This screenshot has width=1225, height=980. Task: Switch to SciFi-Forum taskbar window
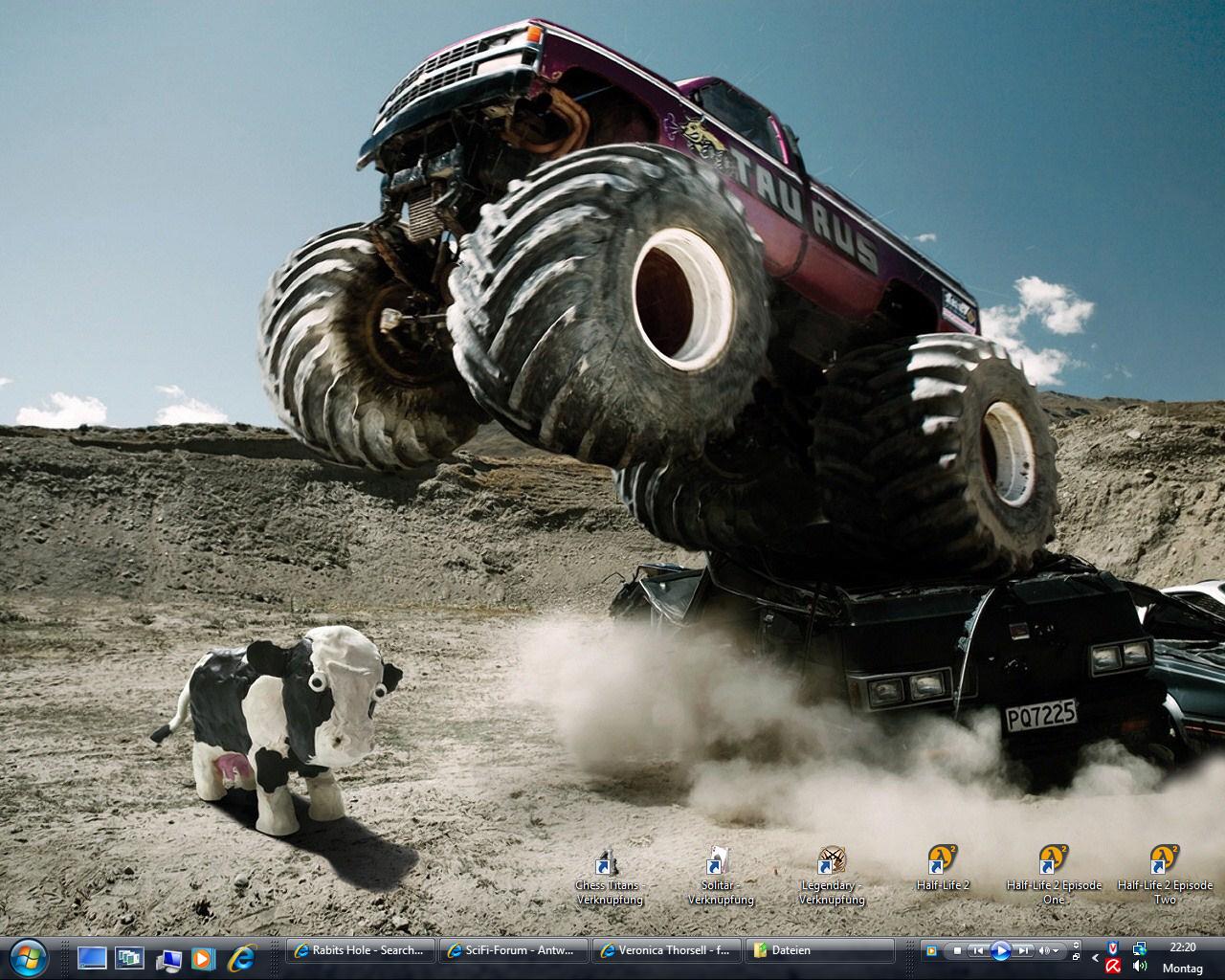tap(514, 950)
